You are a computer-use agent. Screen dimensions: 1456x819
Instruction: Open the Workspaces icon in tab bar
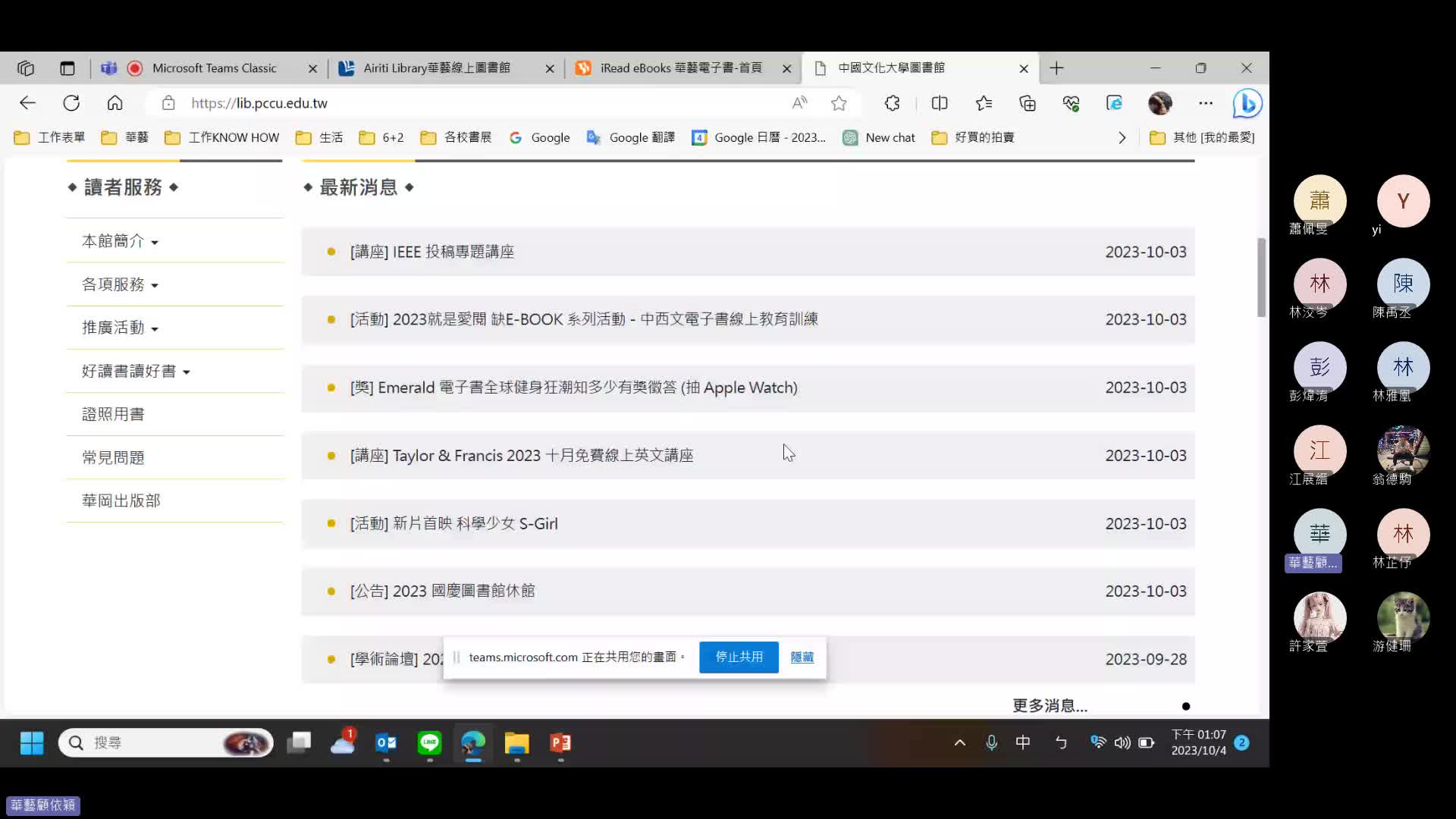pyautogui.click(x=26, y=68)
